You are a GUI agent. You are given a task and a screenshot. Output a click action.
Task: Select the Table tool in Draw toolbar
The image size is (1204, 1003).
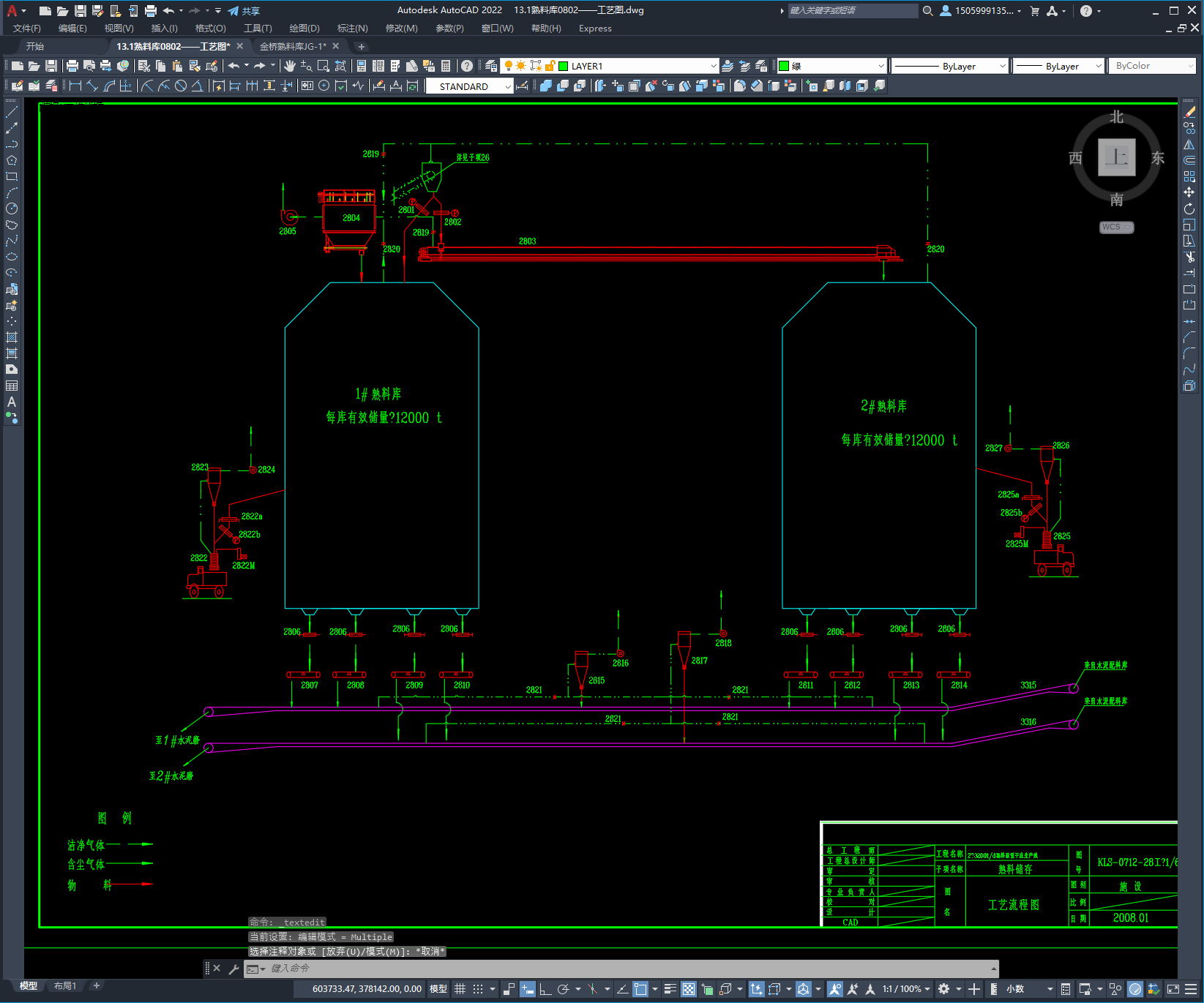click(12, 386)
